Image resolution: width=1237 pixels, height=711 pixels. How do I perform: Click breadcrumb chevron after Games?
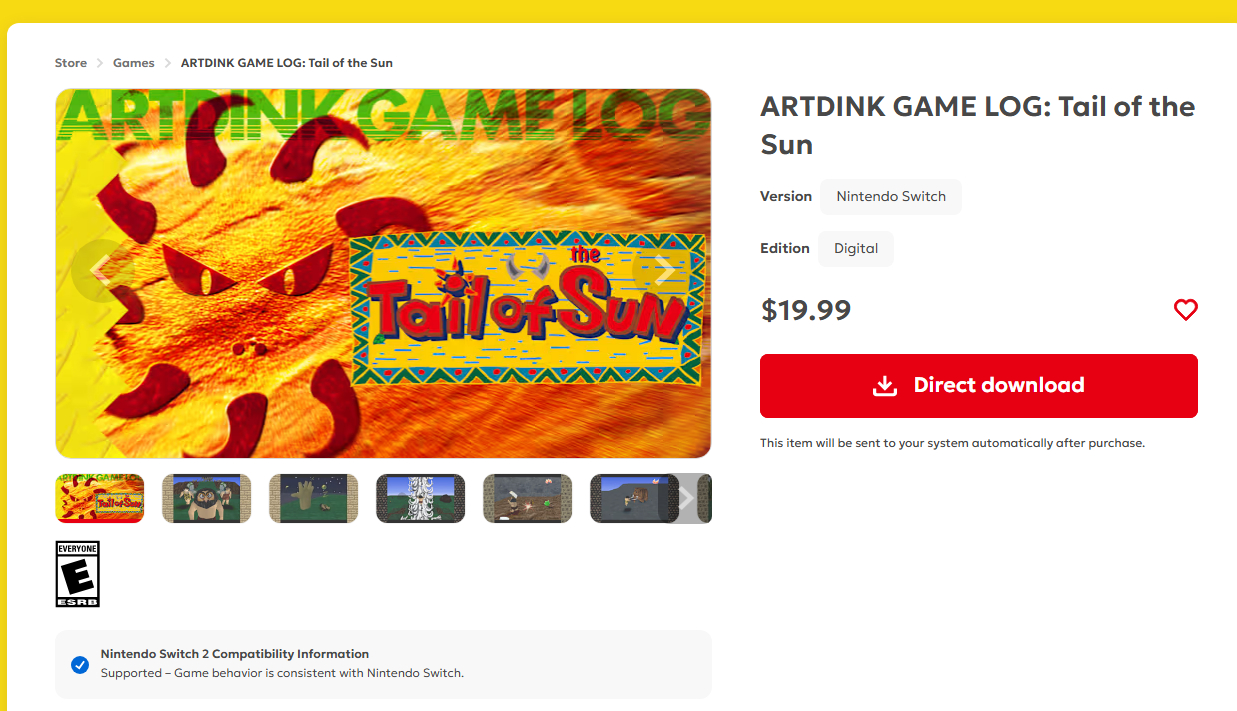168,63
